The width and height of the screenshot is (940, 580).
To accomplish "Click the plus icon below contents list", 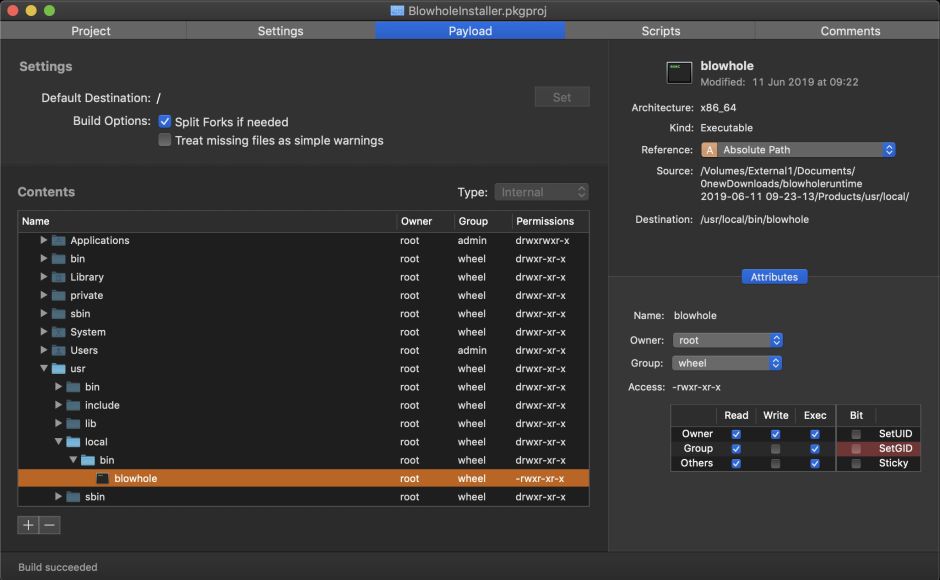I will (x=28, y=525).
